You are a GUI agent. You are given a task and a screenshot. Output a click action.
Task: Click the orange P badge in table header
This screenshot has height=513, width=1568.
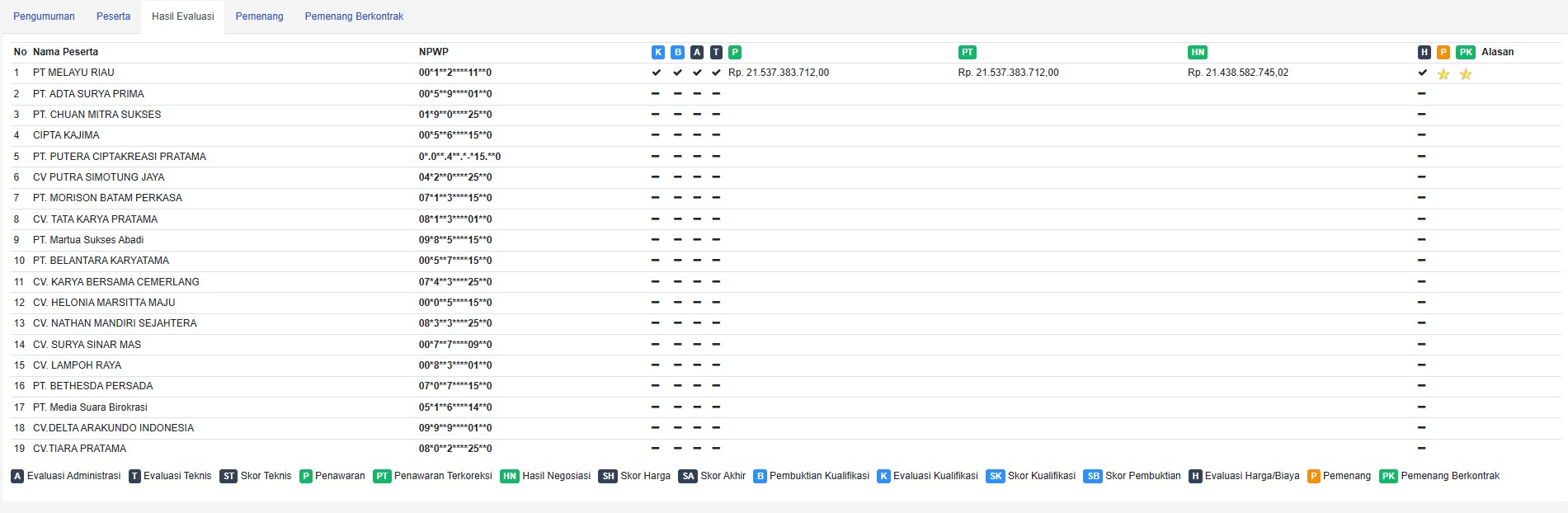click(1443, 52)
